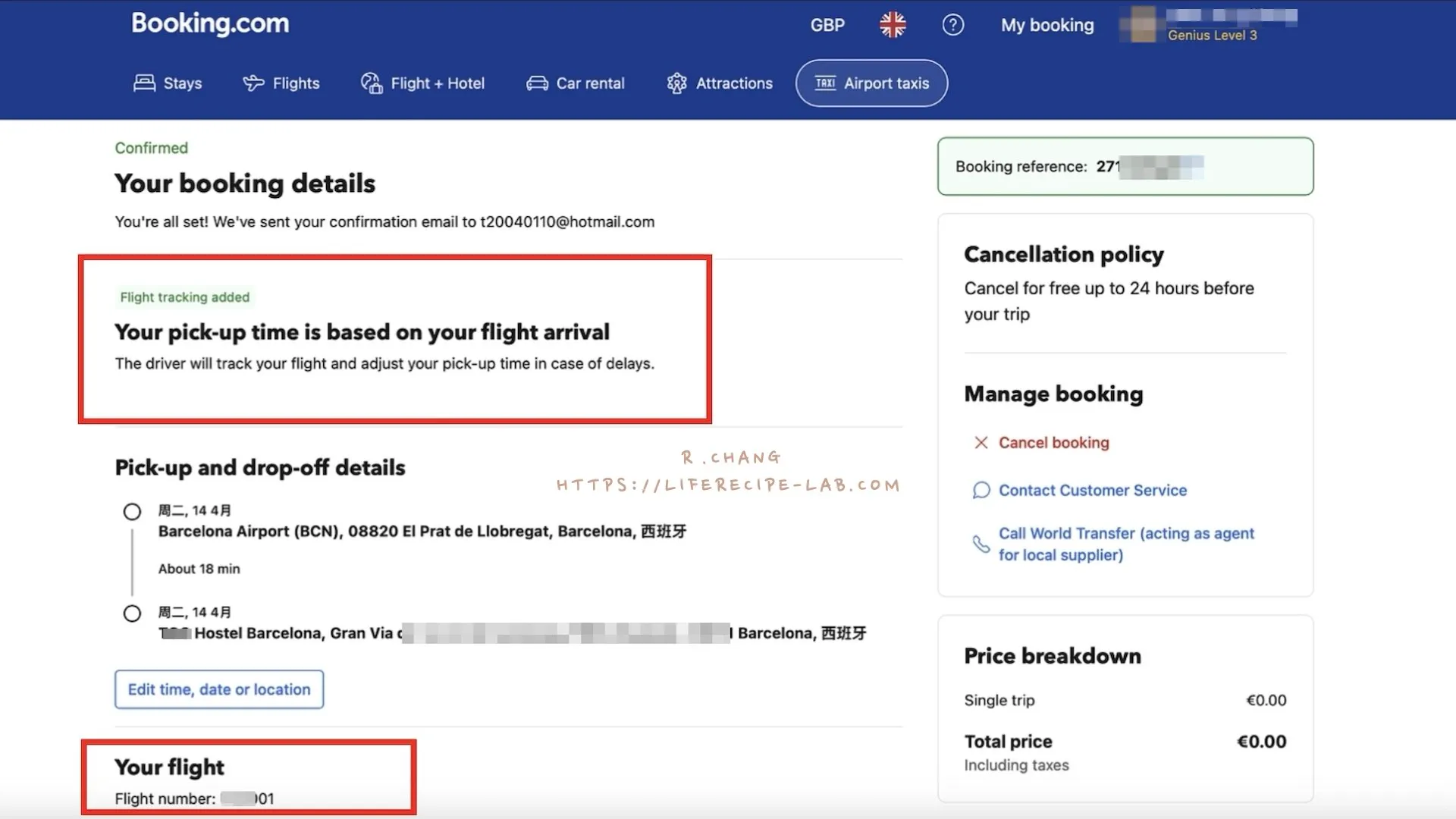Screen dimensions: 1456x819
Task: Click the Flights airplane icon
Action: tap(253, 83)
